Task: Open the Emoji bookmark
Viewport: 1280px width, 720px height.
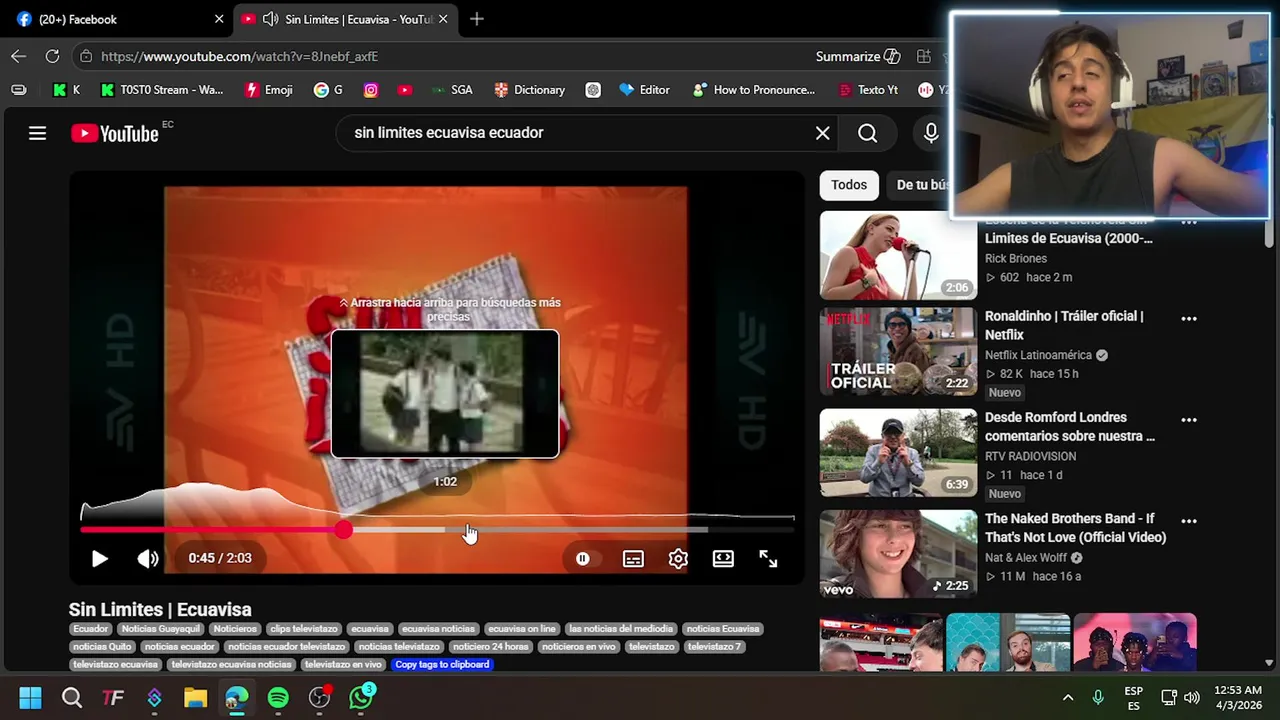Action: 268,90
